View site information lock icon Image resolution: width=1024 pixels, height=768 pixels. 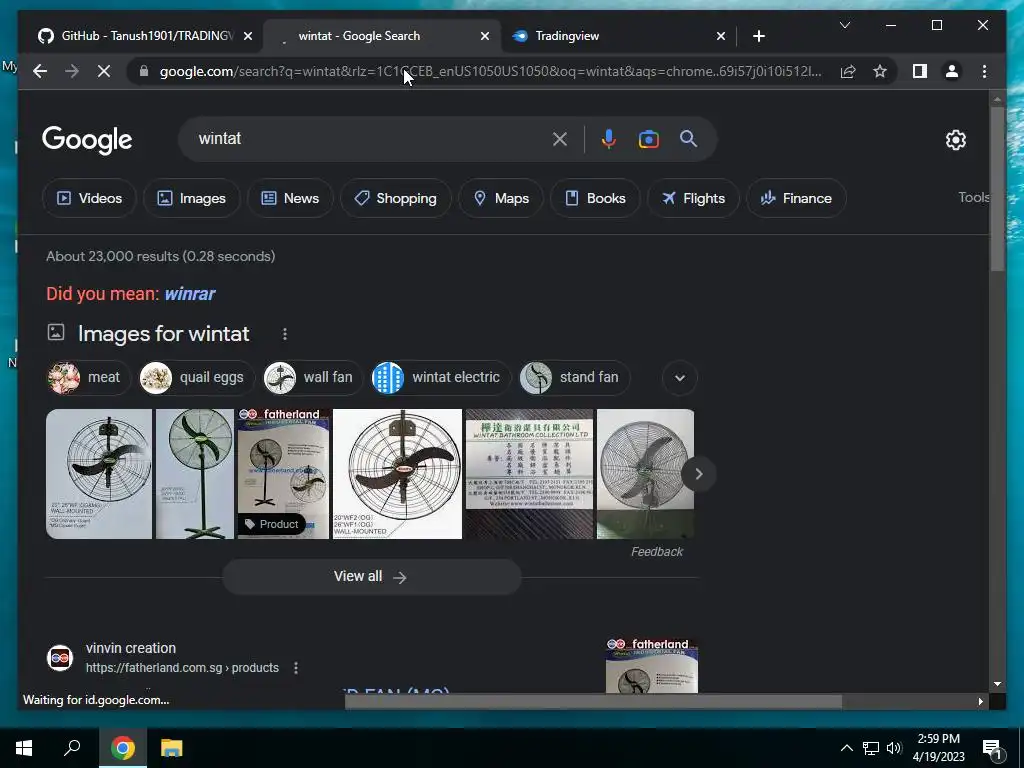(143, 71)
